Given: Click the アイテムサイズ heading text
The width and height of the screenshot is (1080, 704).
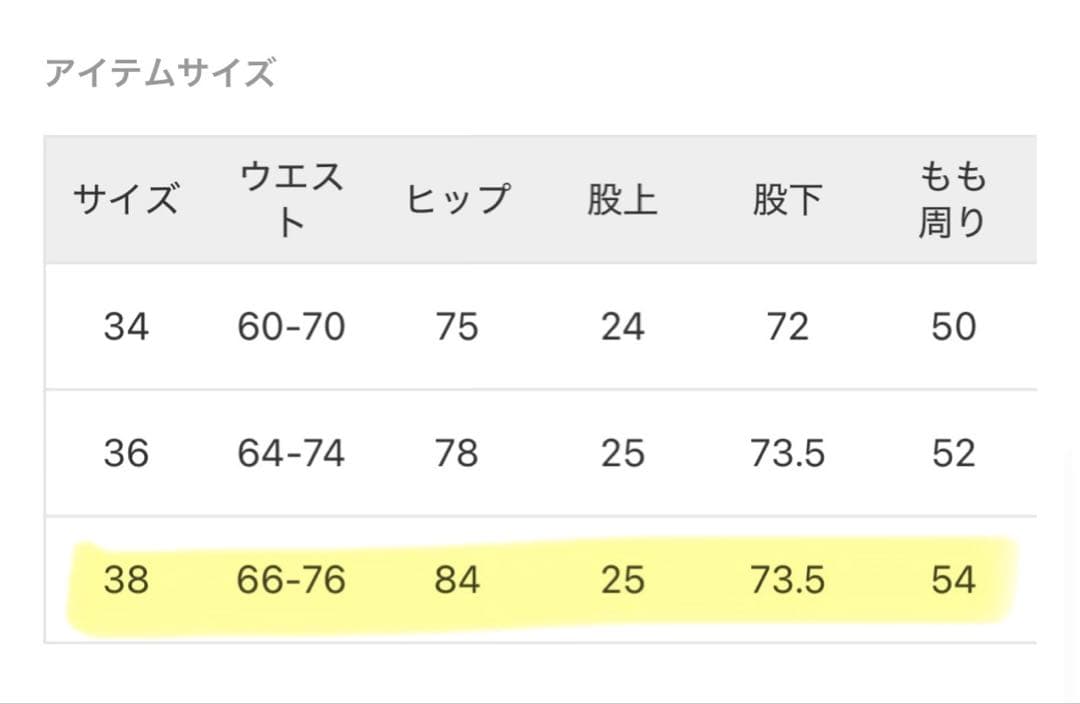Looking at the screenshot, I should (x=159, y=73).
